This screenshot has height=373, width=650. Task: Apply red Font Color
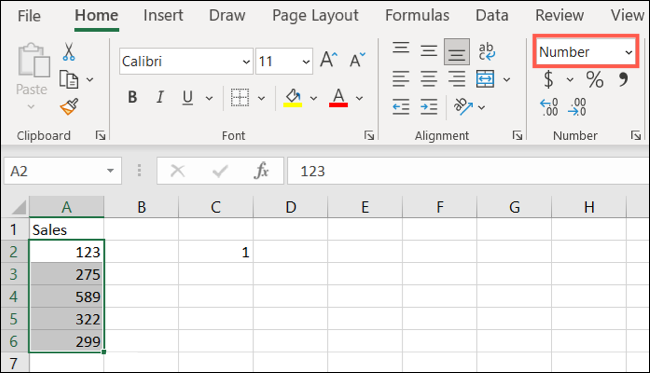[338, 98]
